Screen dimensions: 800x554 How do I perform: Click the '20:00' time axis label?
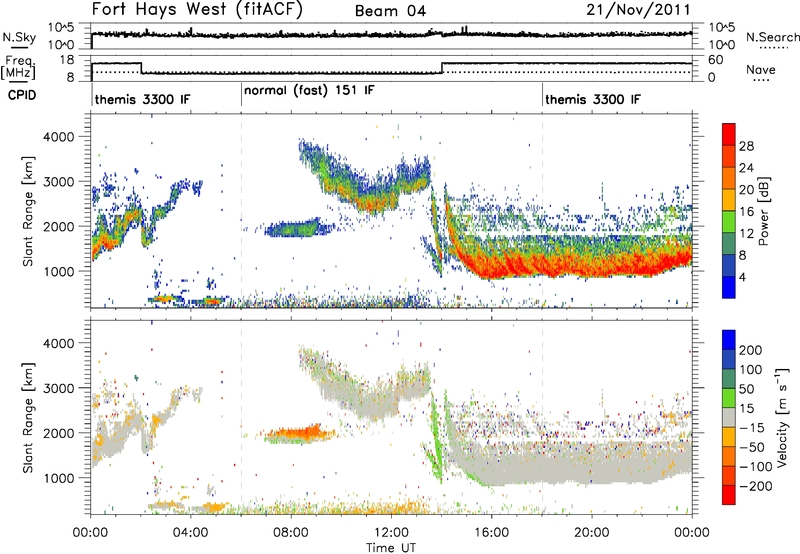592,533
